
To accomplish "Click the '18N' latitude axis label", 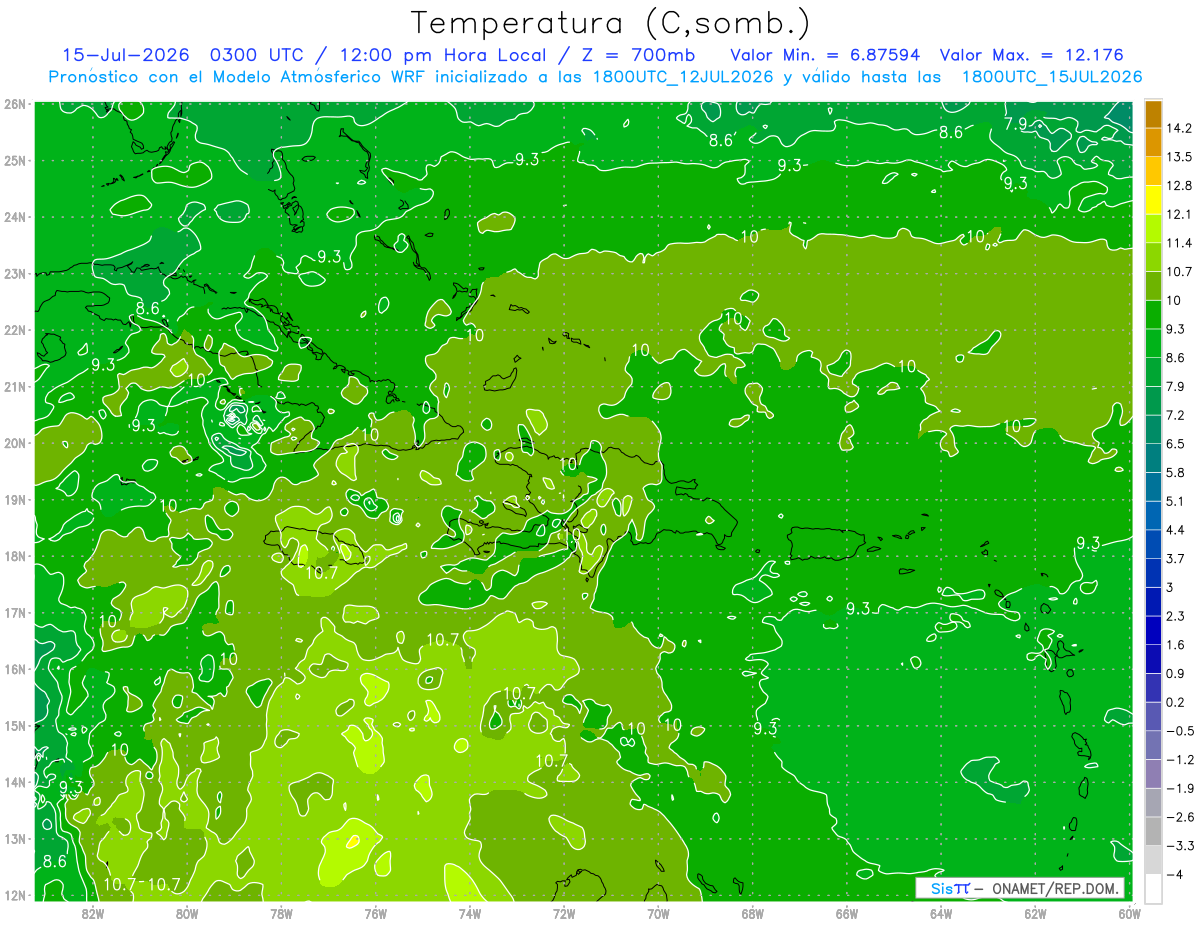I will pos(14,556).
